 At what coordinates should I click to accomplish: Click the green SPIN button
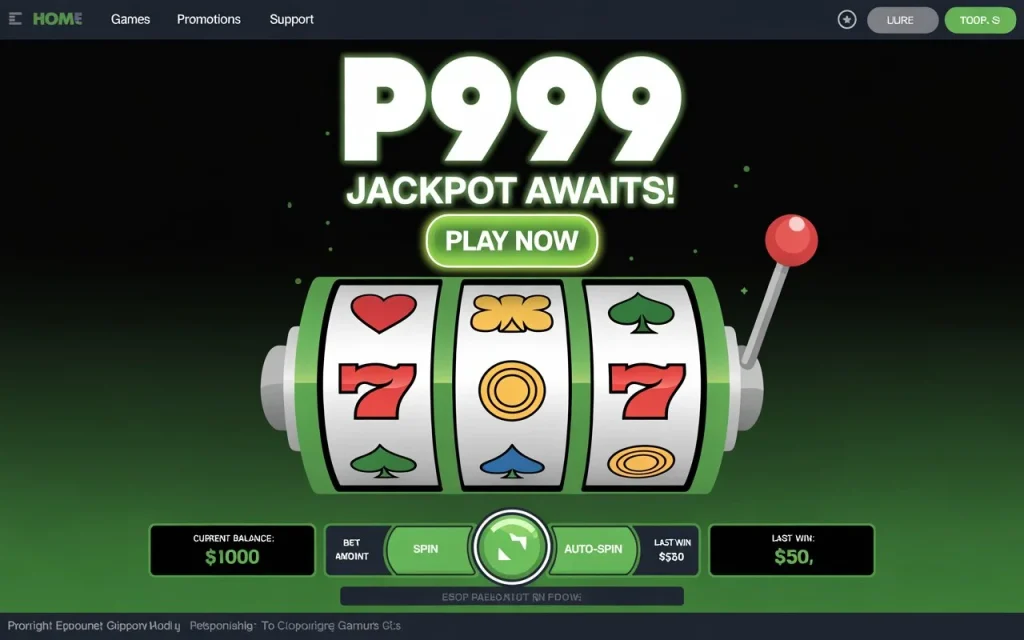[426, 549]
